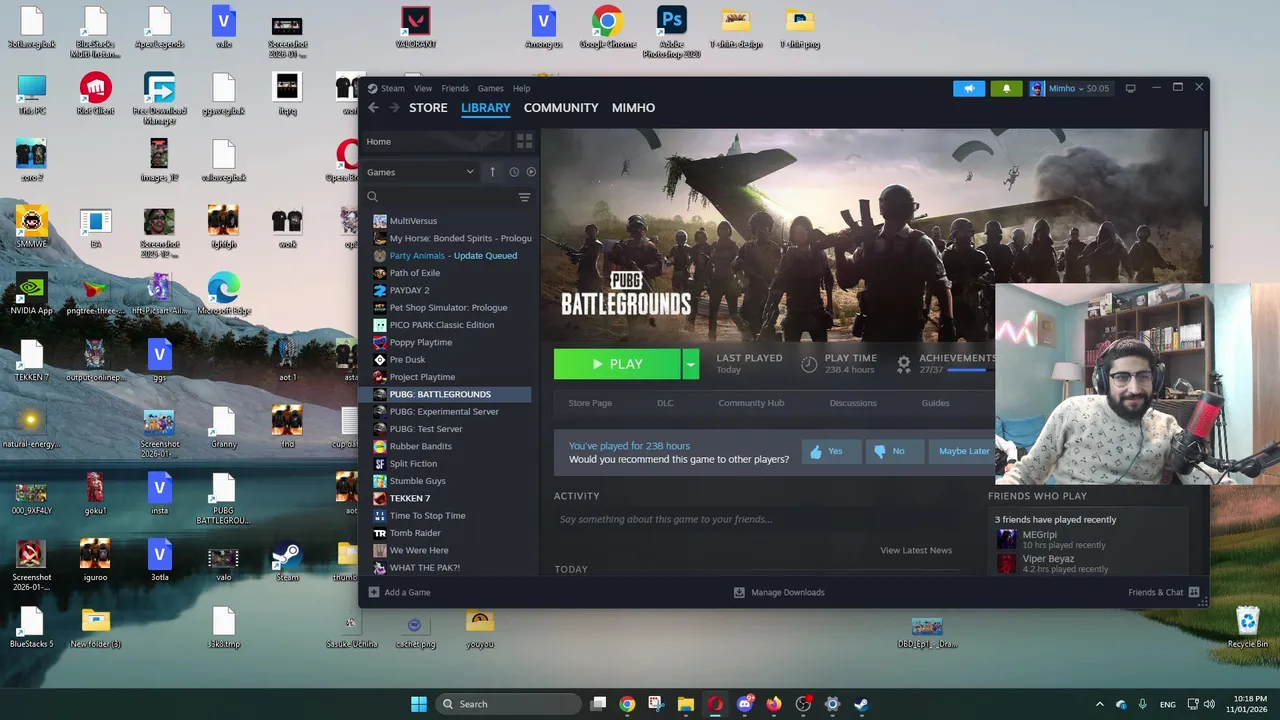Open VALORANT desktop shortcut

416,28
